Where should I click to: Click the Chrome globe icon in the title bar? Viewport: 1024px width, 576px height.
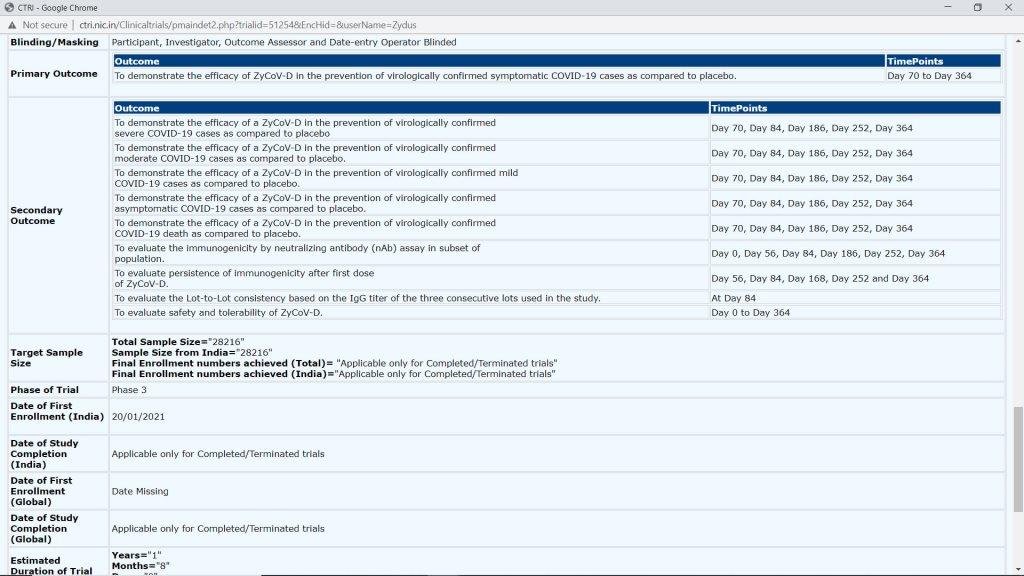[x=8, y=7]
